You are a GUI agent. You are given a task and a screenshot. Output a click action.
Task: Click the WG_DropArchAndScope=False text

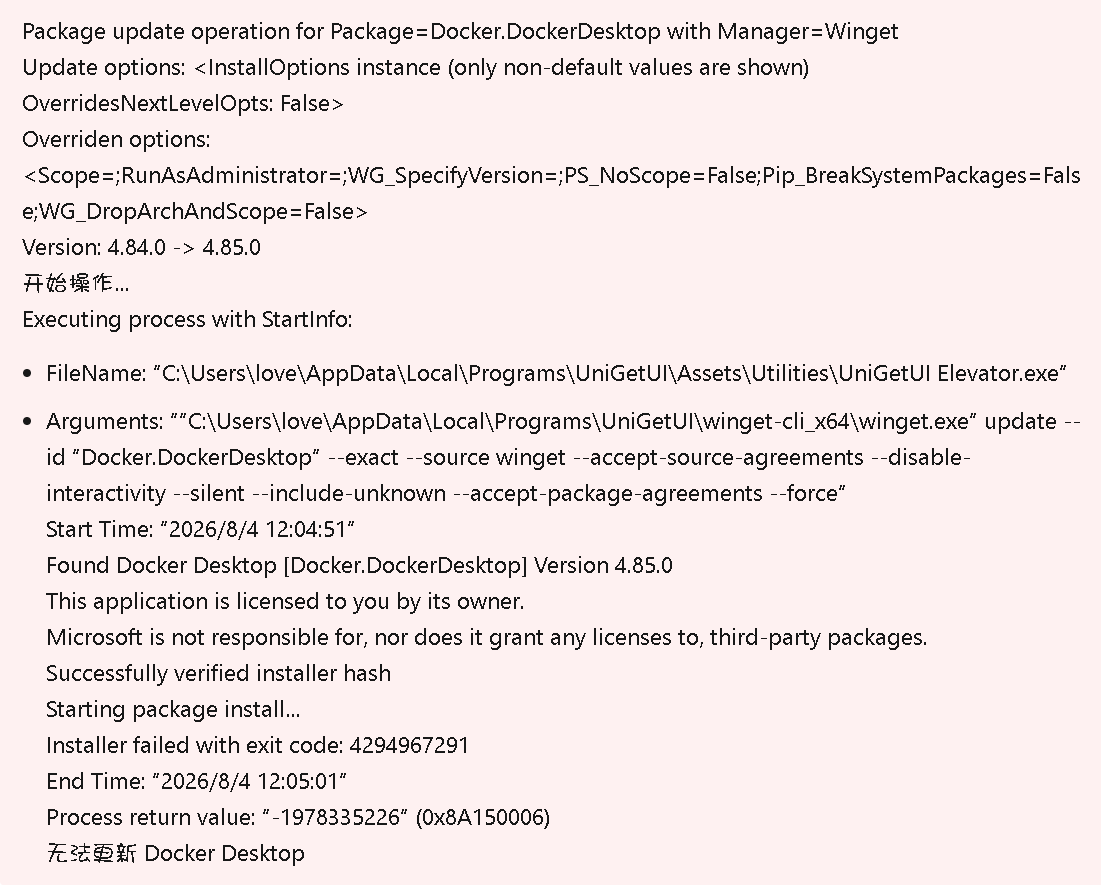point(195,211)
